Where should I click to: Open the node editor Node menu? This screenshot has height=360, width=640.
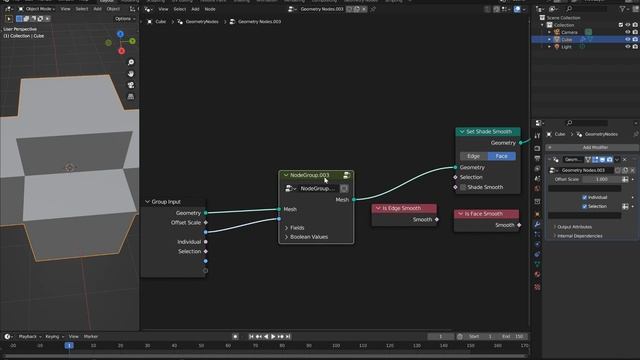tap(210, 9)
